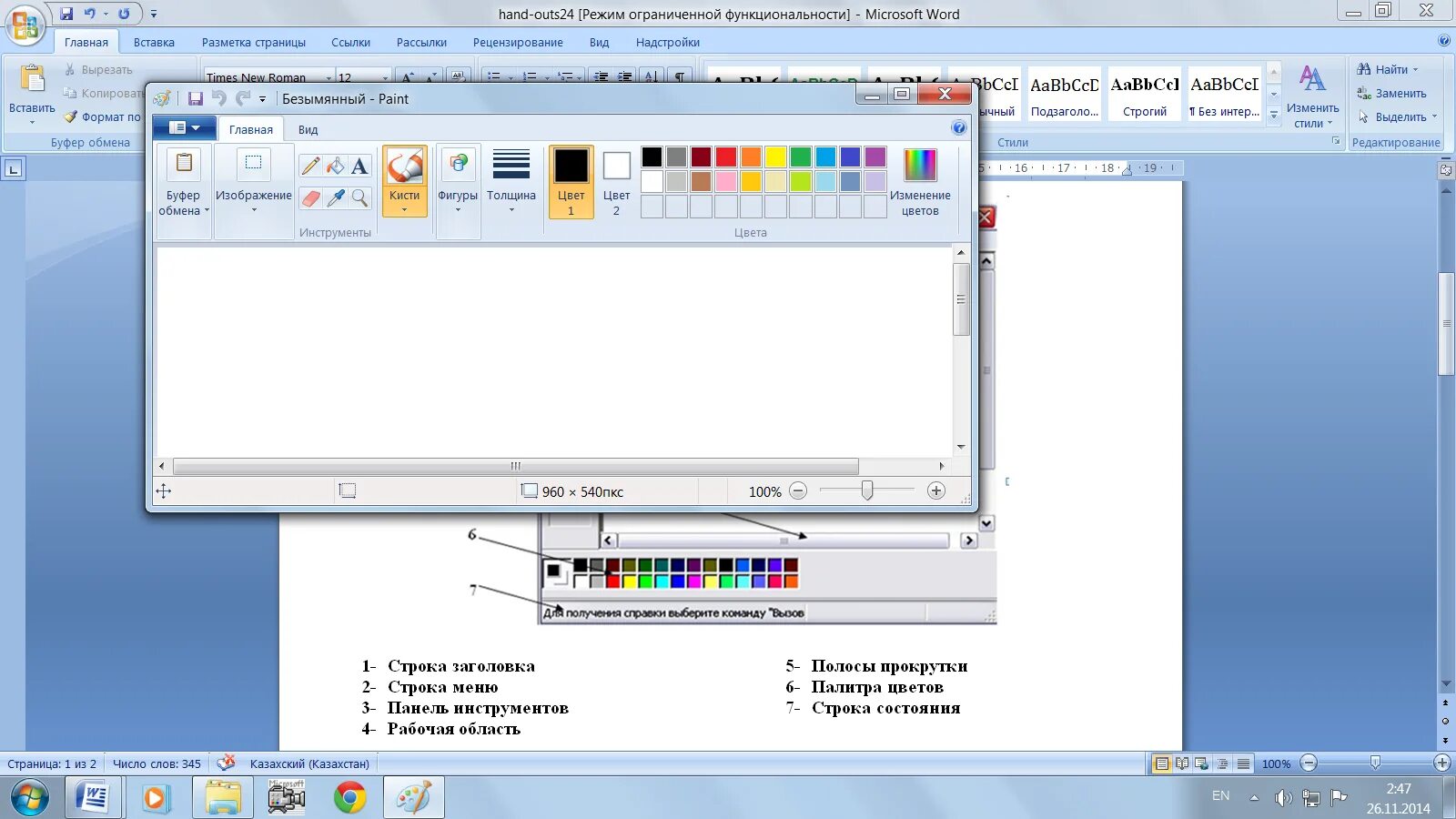Select the Pencil tool in Paint

click(310, 166)
